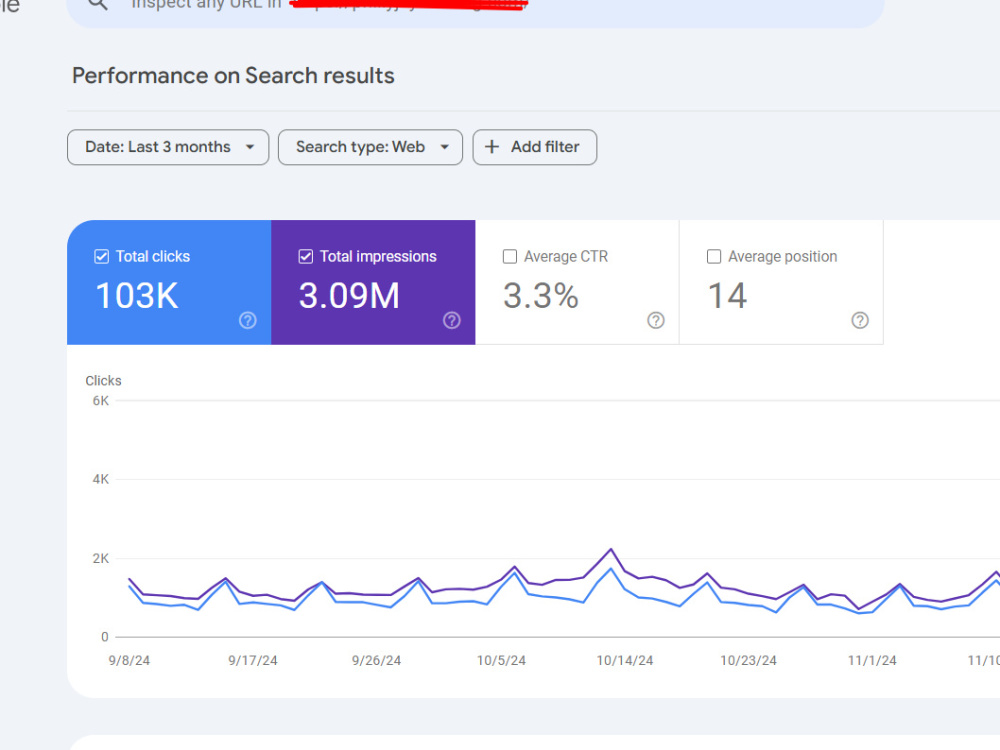Click the 11/1/24 date axis label
The image size is (1000, 750).
[872, 661]
